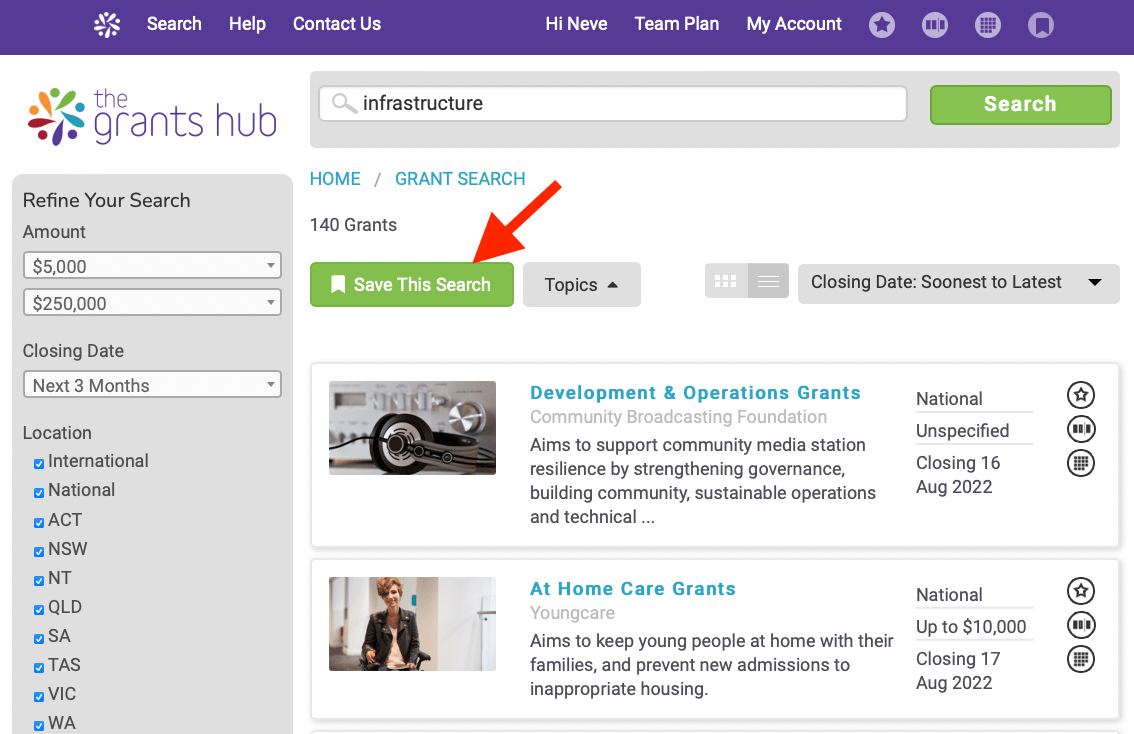Expand the Closing Date sort order dropdown

click(958, 283)
